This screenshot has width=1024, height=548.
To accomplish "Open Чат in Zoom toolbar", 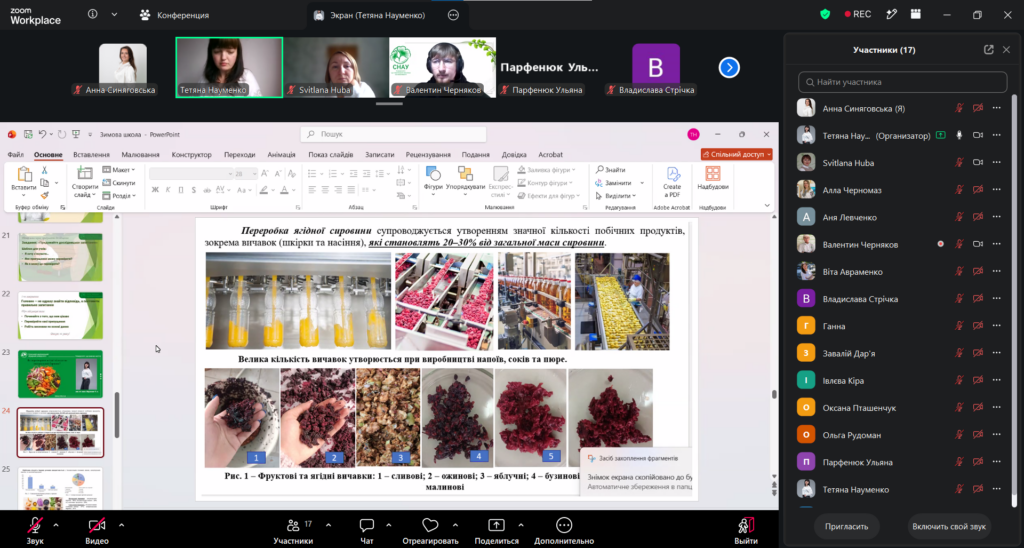I will 366,530.
